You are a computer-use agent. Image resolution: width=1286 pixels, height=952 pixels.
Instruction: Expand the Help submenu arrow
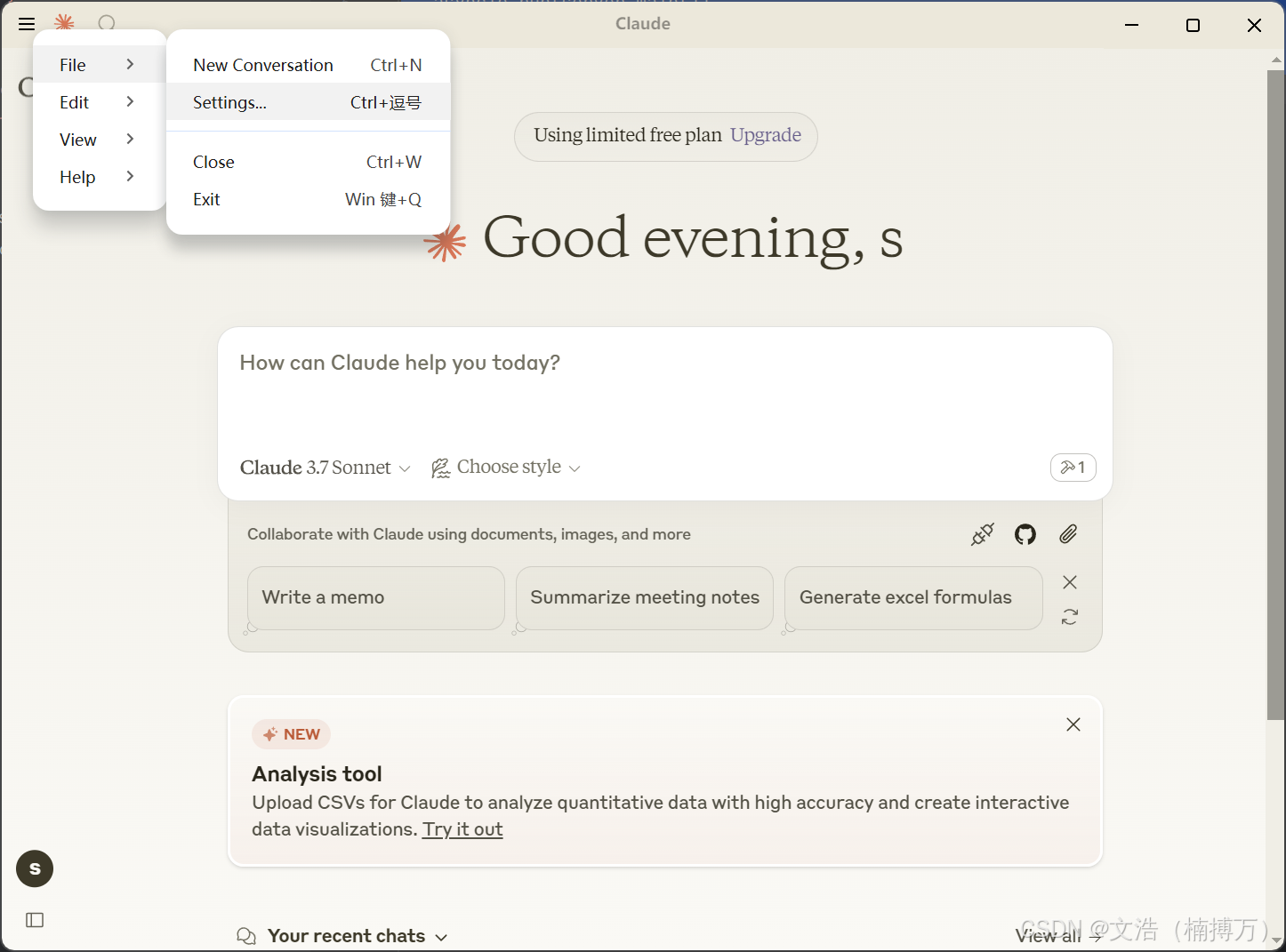point(130,176)
